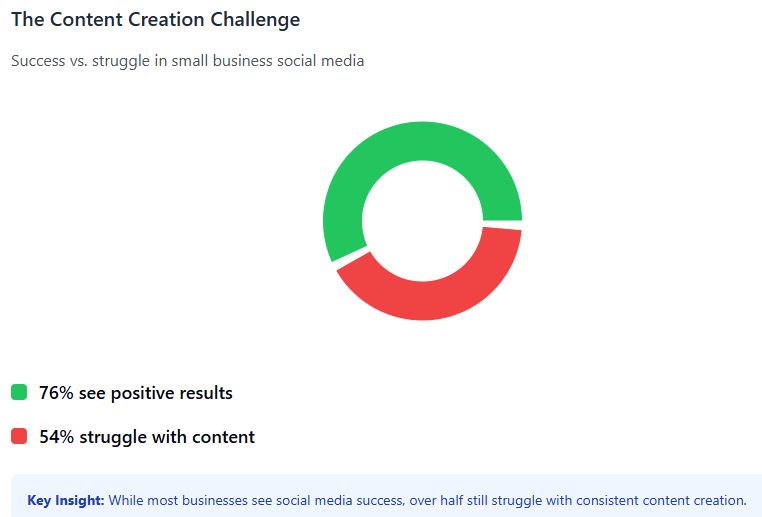Click the '54% struggle with content' legend label

click(x=147, y=436)
